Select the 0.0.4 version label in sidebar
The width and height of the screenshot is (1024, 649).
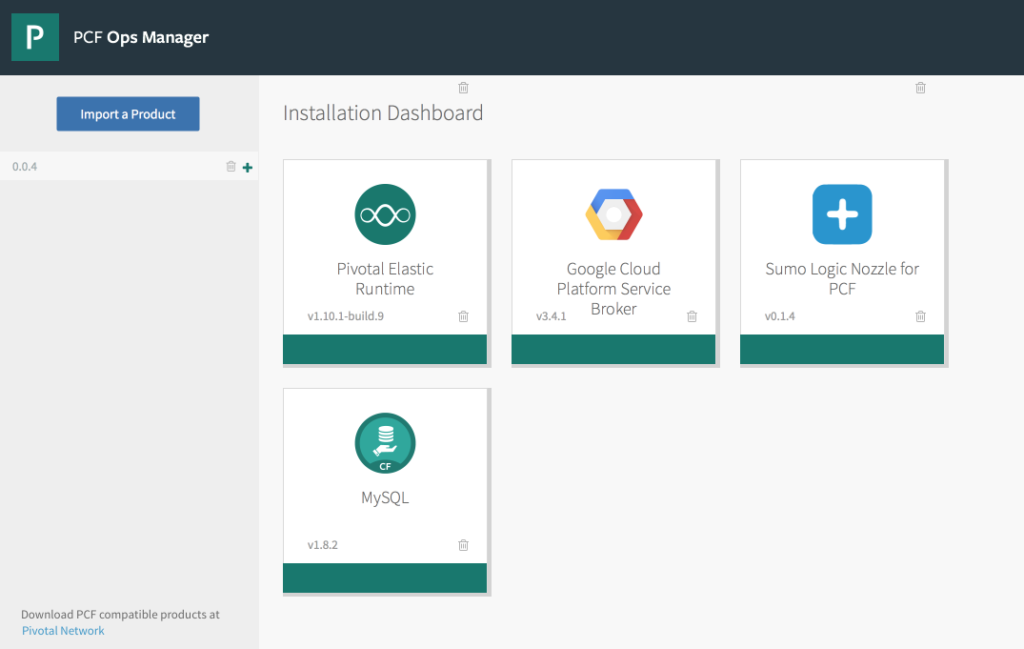coord(25,166)
